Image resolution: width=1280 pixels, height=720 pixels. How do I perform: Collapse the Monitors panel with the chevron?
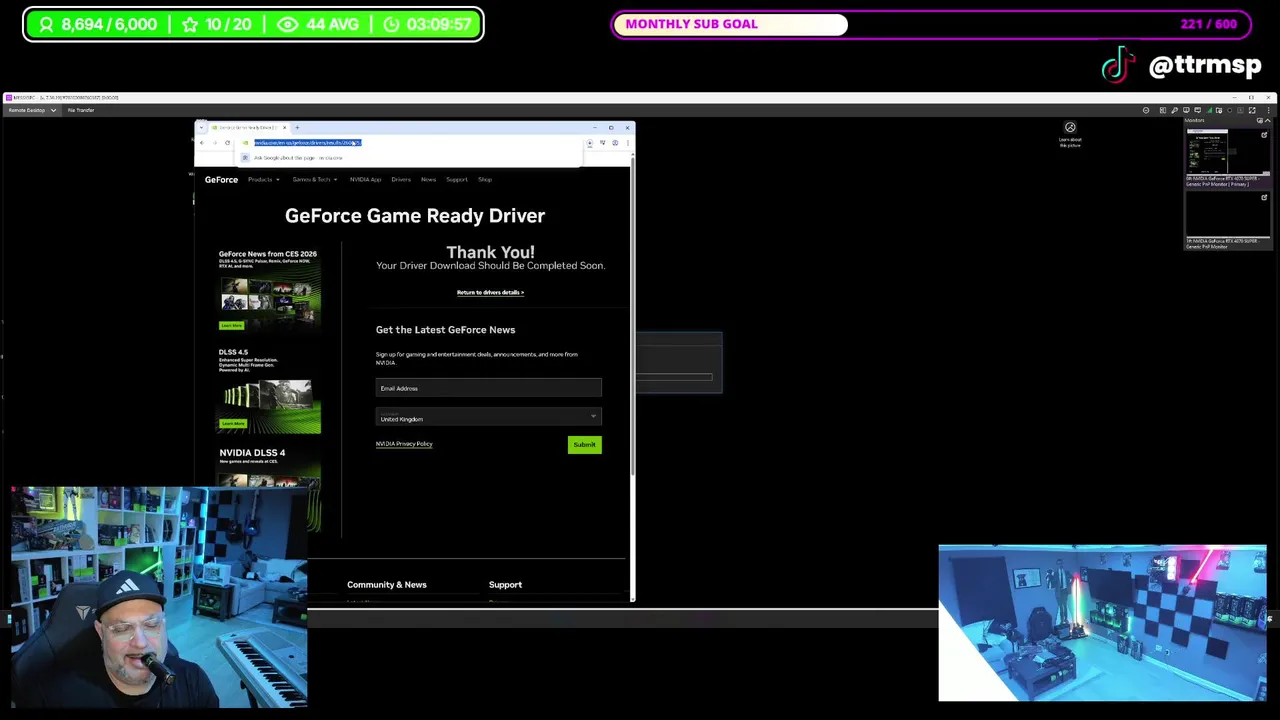1268,120
